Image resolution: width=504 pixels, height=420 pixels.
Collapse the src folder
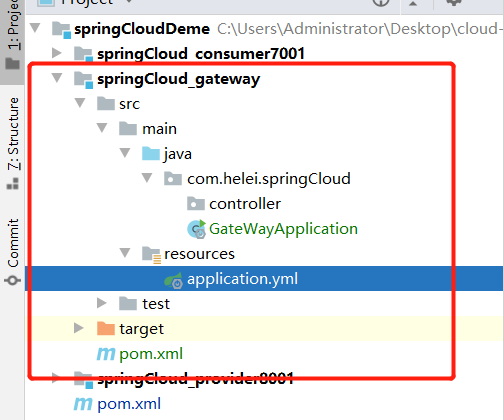80,103
